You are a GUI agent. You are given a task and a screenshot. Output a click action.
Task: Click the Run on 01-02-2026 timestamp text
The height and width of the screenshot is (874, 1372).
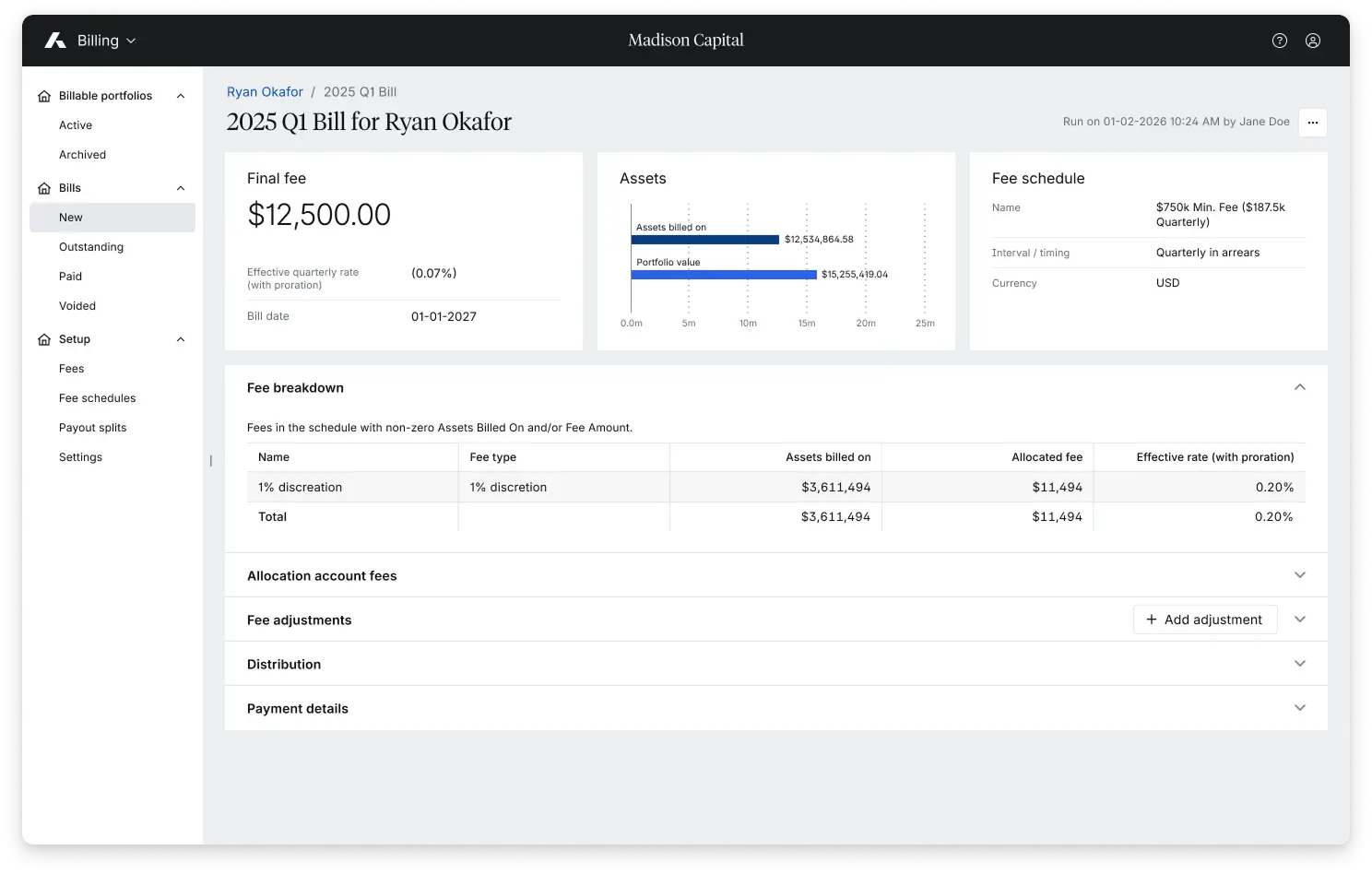tap(1177, 122)
